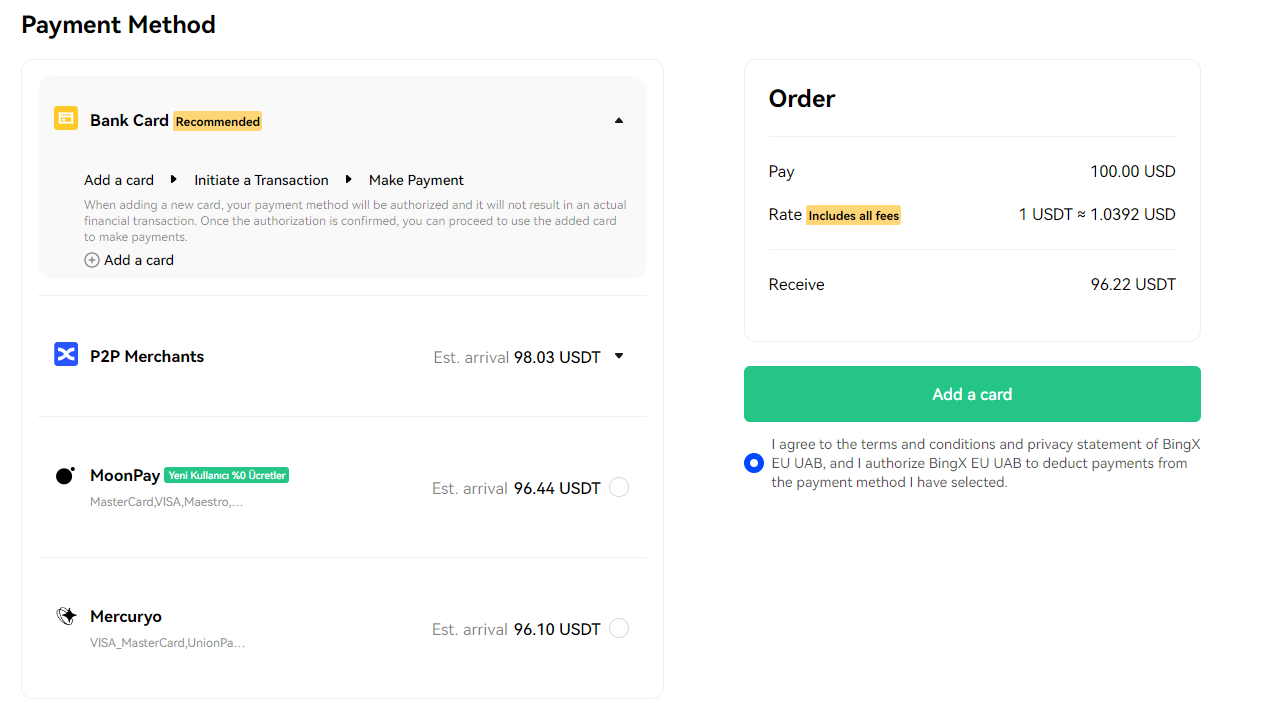Click the P2P Merchants estimated arrival 98.03 USDT
The height and width of the screenshot is (703, 1274).
517,357
